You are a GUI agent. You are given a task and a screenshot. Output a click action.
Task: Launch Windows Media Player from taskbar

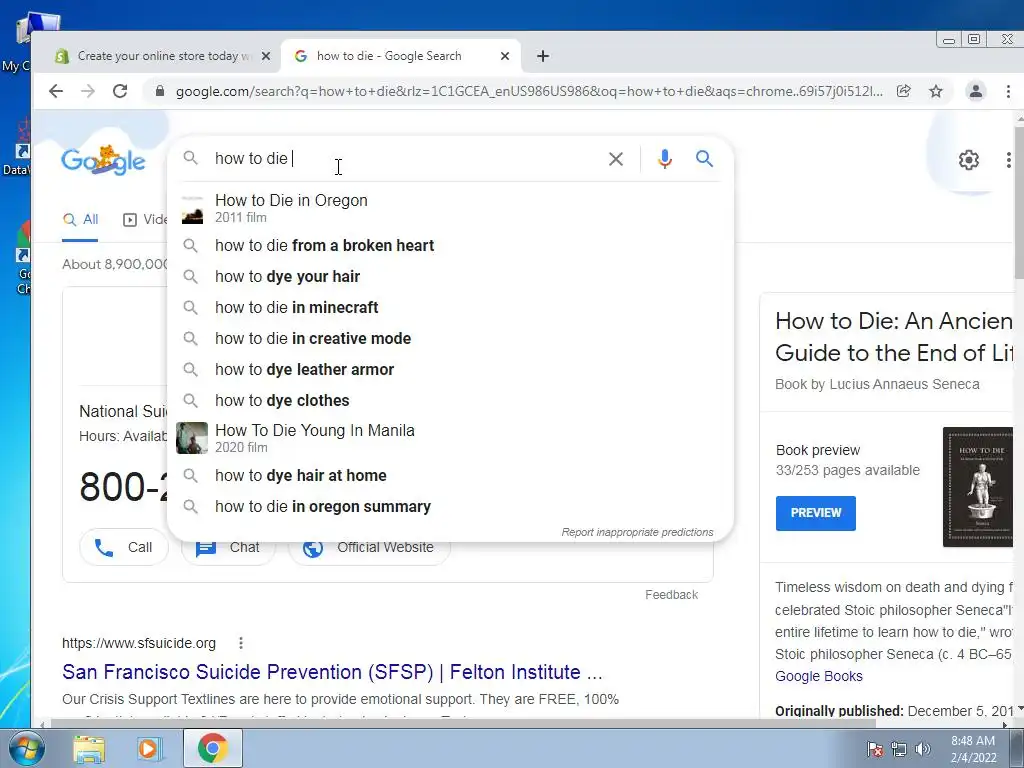point(148,748)
